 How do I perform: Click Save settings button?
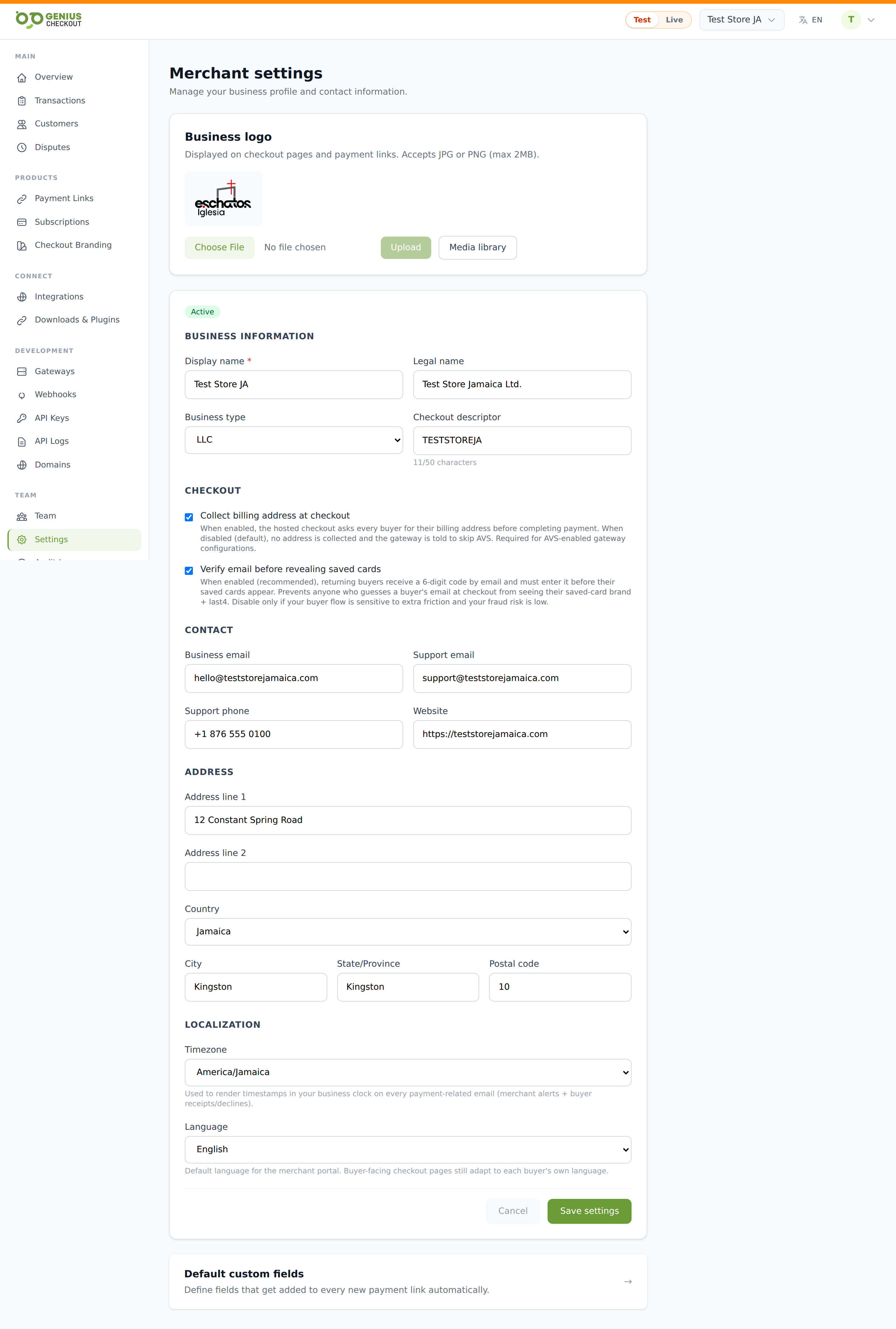point(589,1211)
